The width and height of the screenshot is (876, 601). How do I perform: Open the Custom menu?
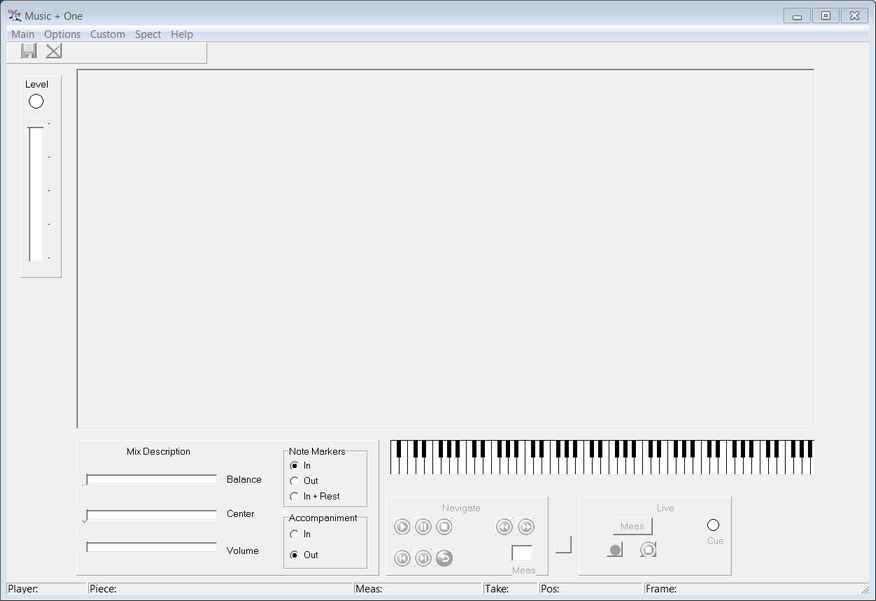[x=107, y=34]
